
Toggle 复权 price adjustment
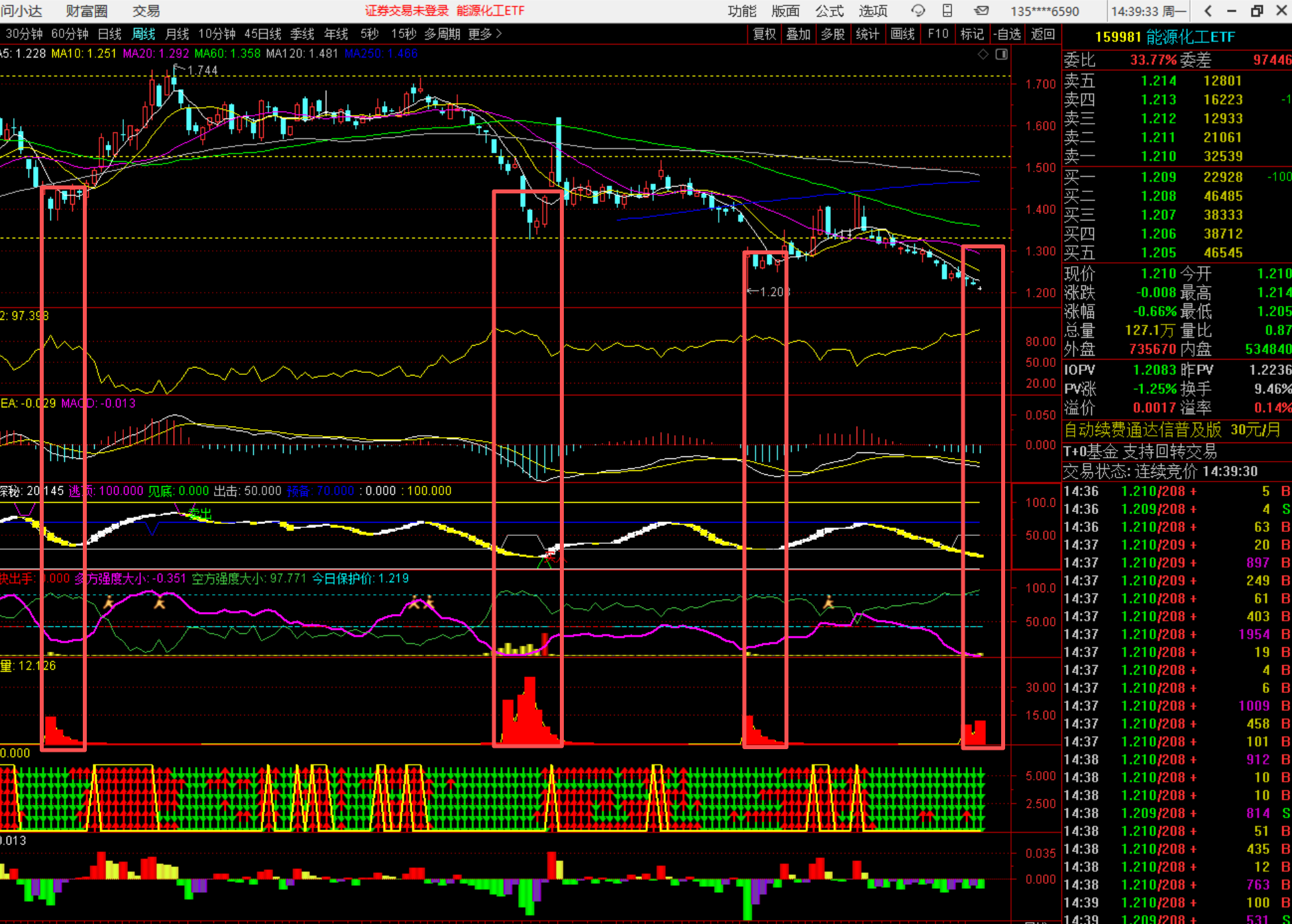click(x=764, y=34)
